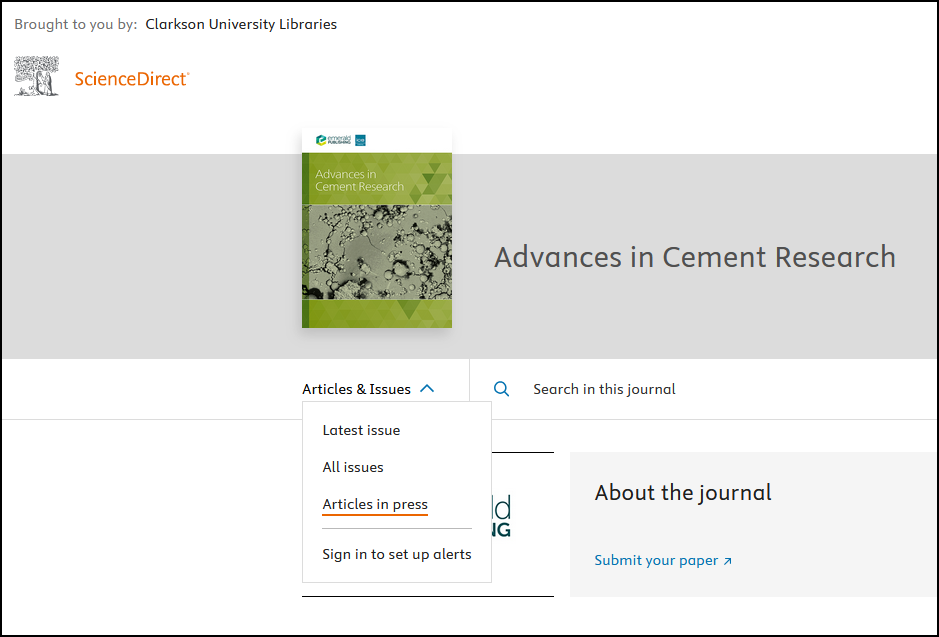The height and width of the screenshot is (637, 939).
Task: Click the journal cover microscopy image
Action: tap(377, 251)
